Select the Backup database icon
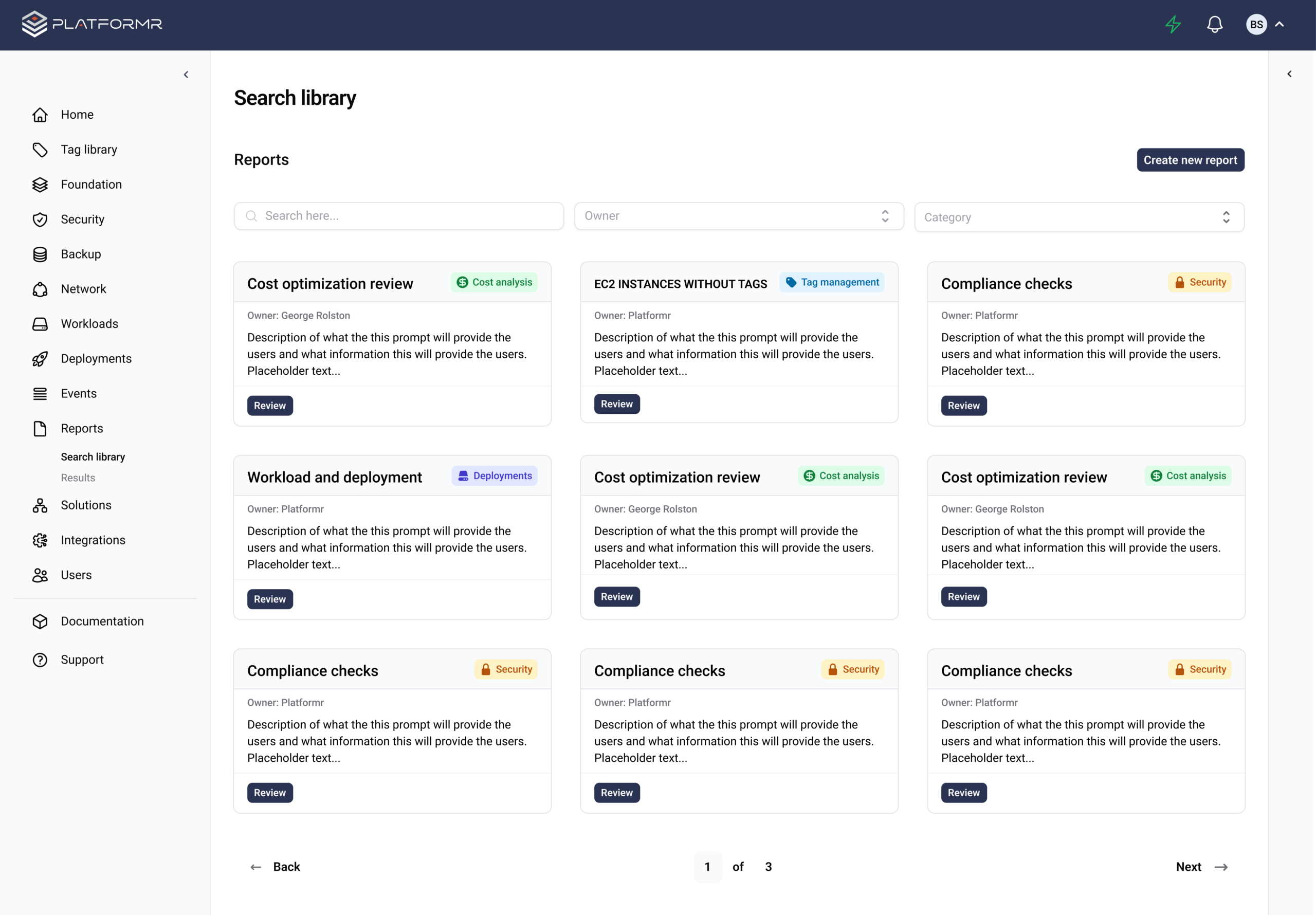Image resolution: width=1316 pixels, height=915 pixels. click(x=40, y=254)
